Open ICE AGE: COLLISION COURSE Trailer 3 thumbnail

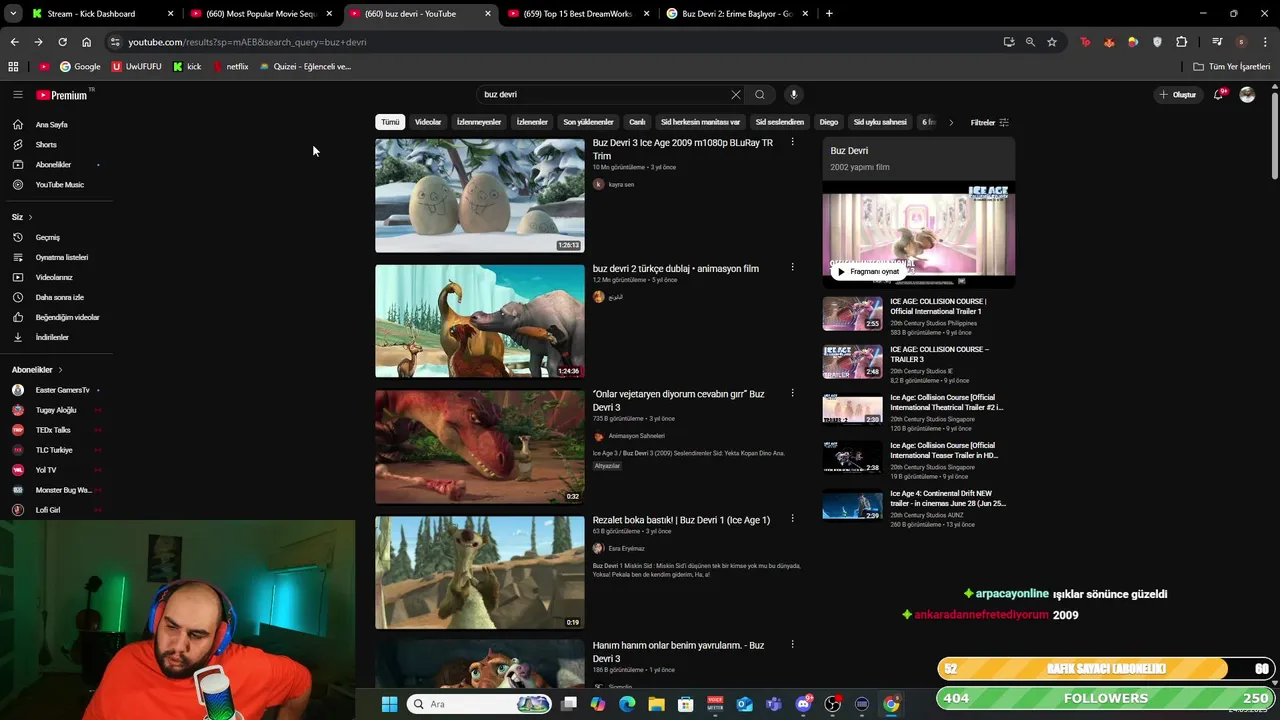click(x=853, y=362)
